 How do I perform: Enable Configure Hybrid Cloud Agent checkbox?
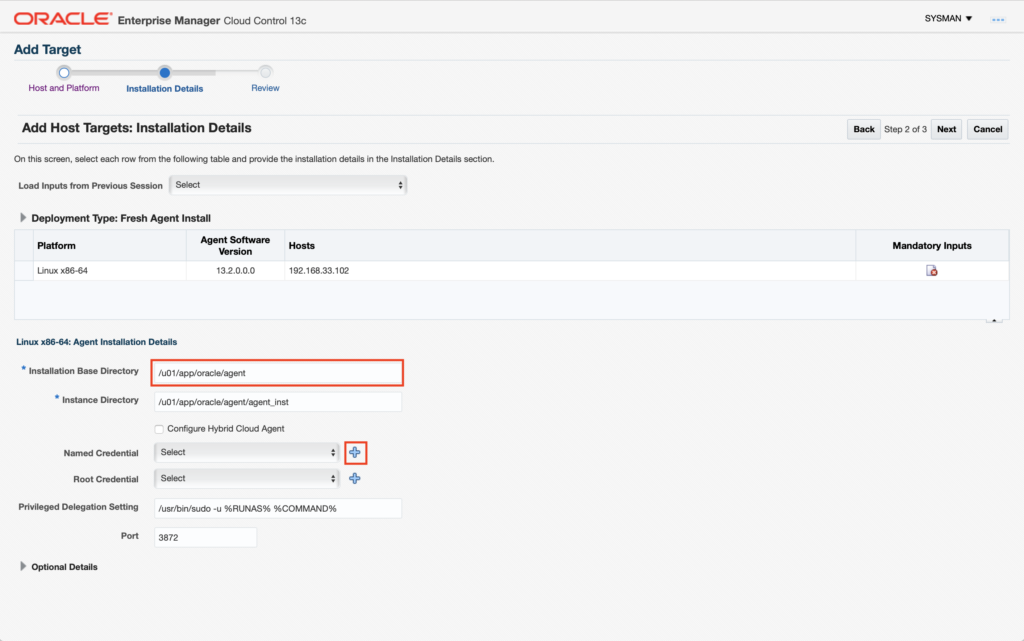point(159,429)
